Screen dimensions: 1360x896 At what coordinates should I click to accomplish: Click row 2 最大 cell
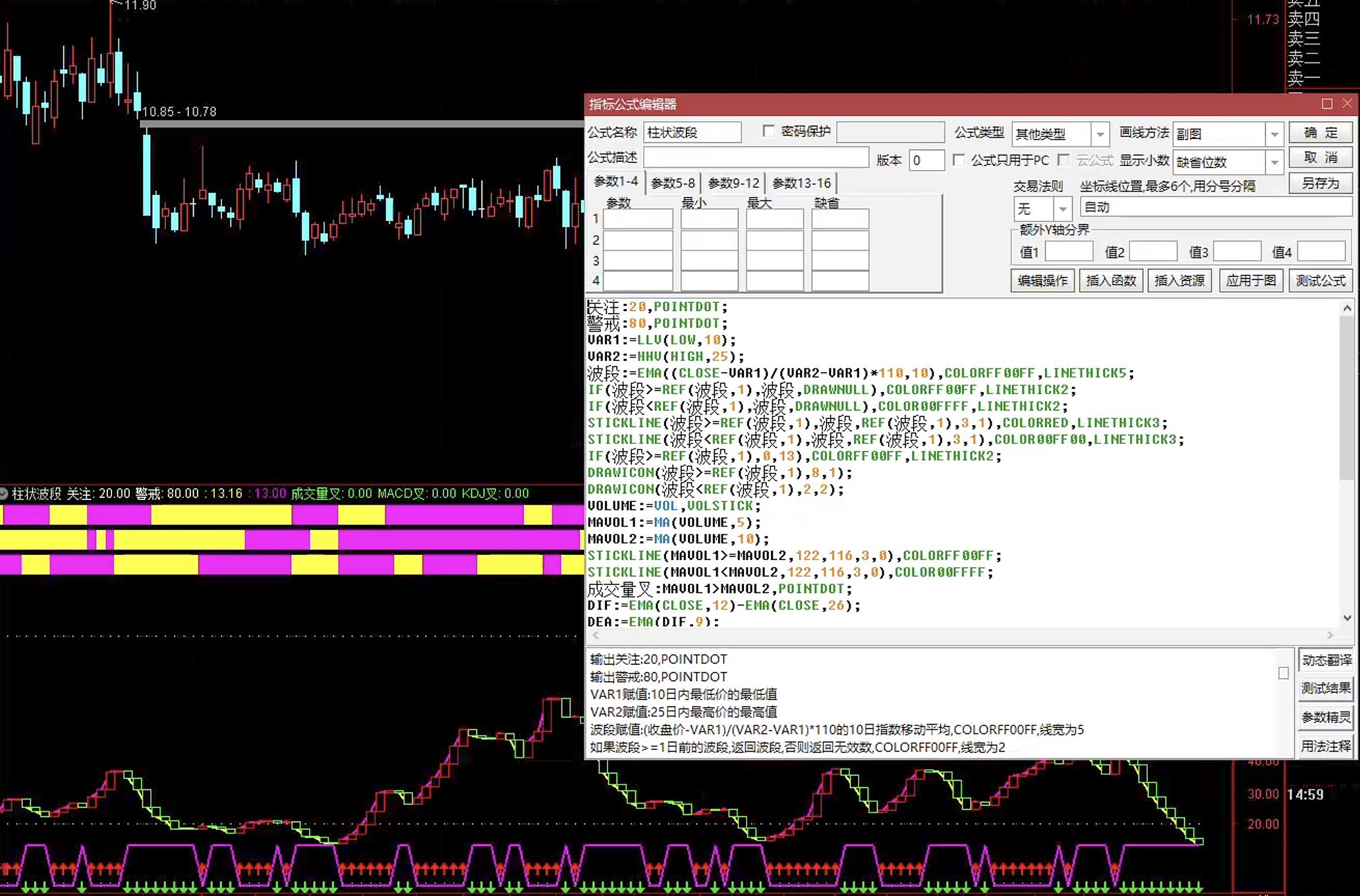[x=774, y=240]
